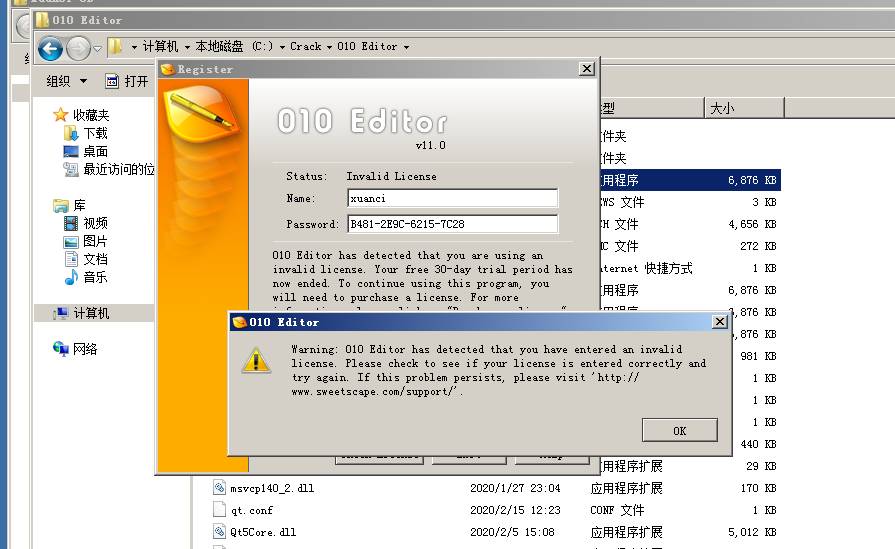Click the 图片 picture icon

click(71, 241)
